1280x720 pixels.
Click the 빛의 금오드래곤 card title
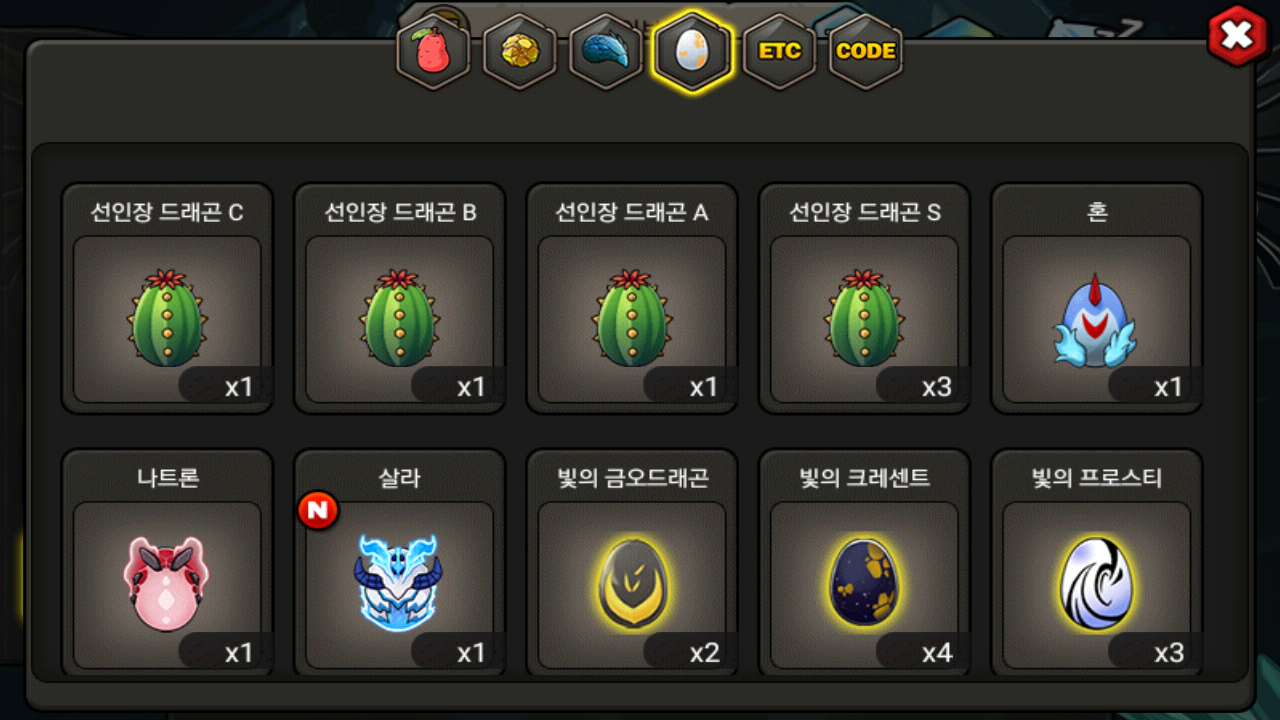click(x=632, y=478)
